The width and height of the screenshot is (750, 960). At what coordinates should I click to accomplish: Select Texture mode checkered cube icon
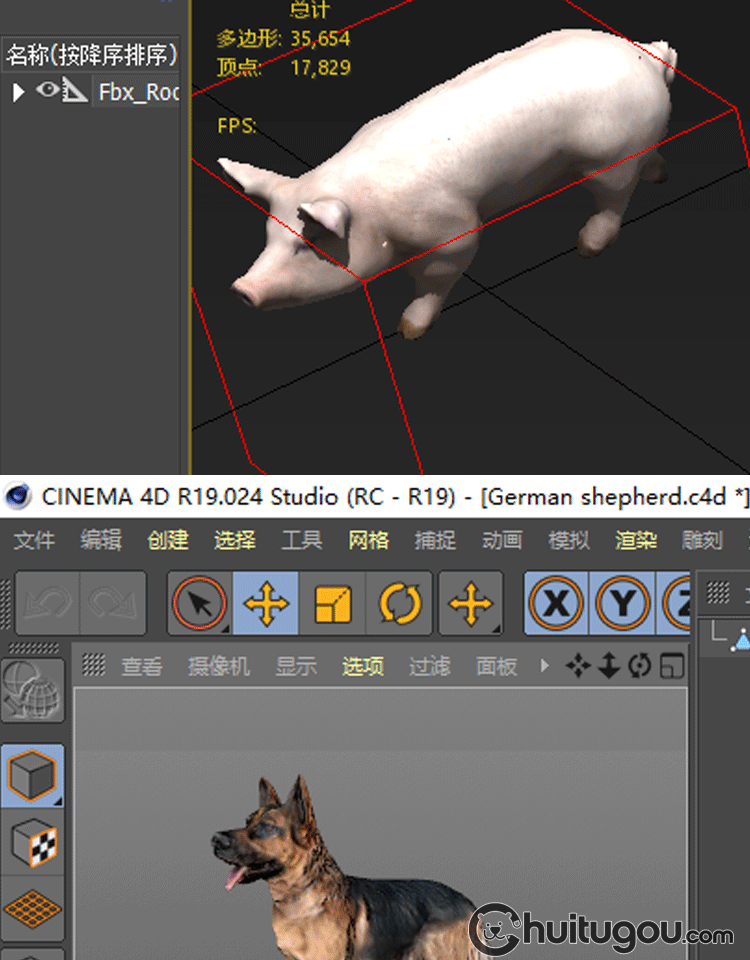[x=32, y=843]
